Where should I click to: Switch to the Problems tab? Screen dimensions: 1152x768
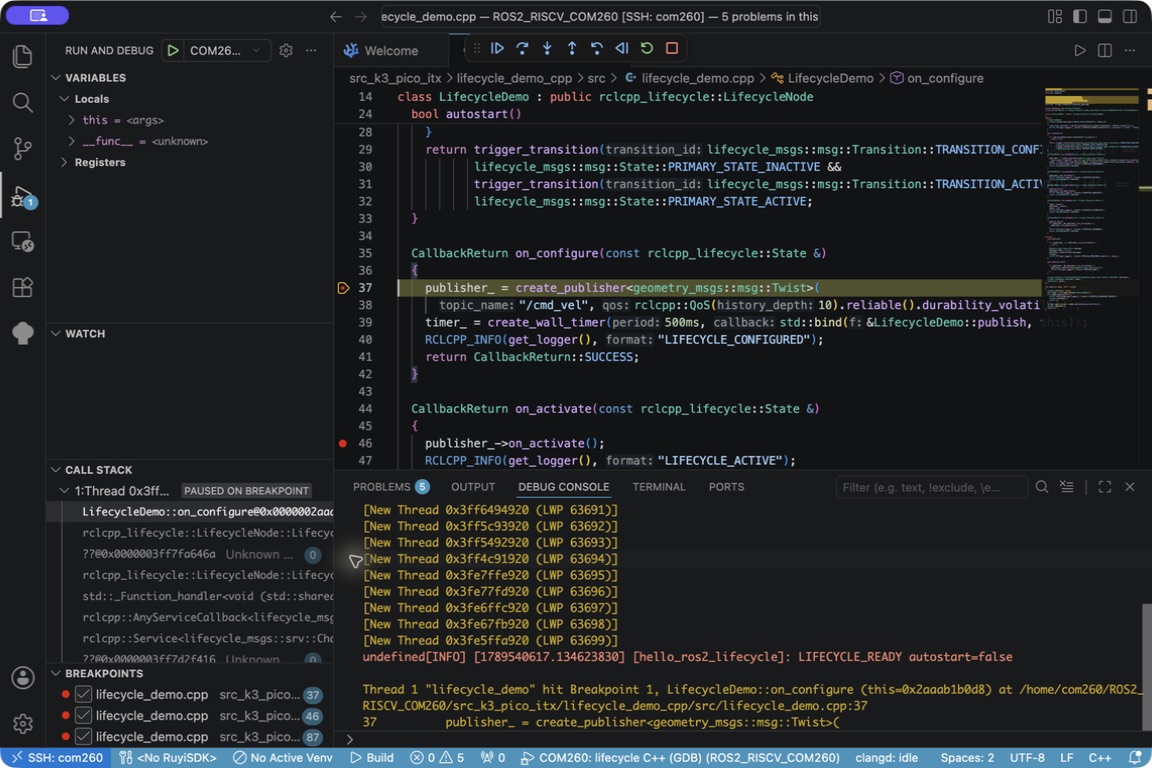[391, 487]
